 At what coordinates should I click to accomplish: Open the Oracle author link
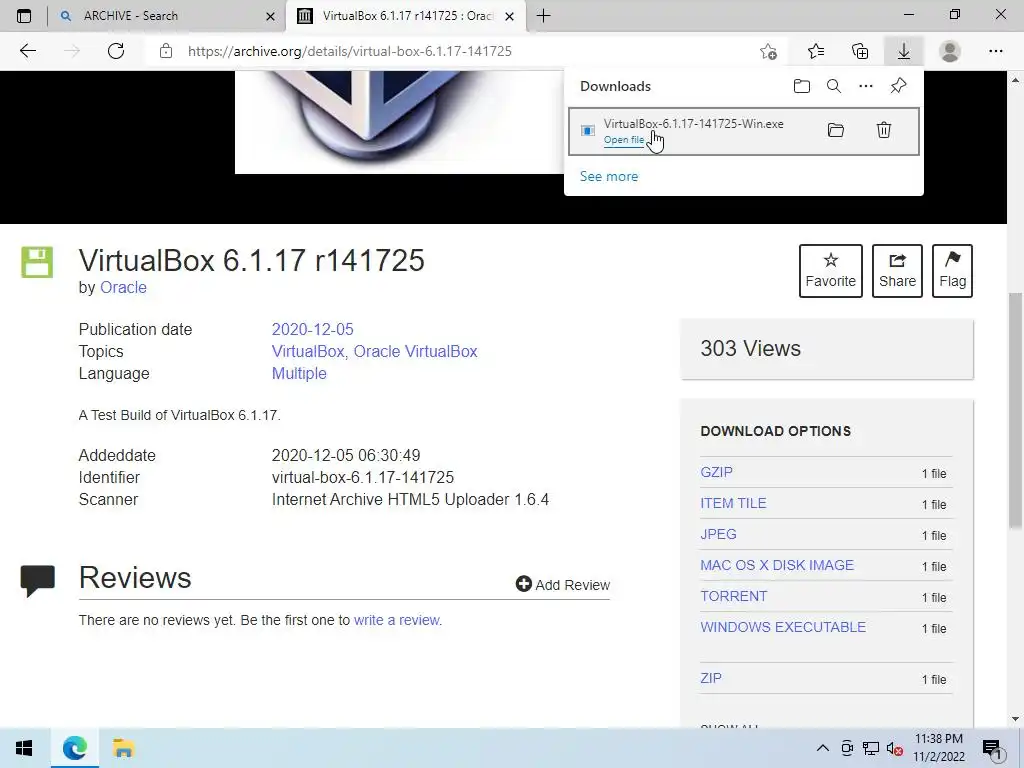tap(123, 287)
